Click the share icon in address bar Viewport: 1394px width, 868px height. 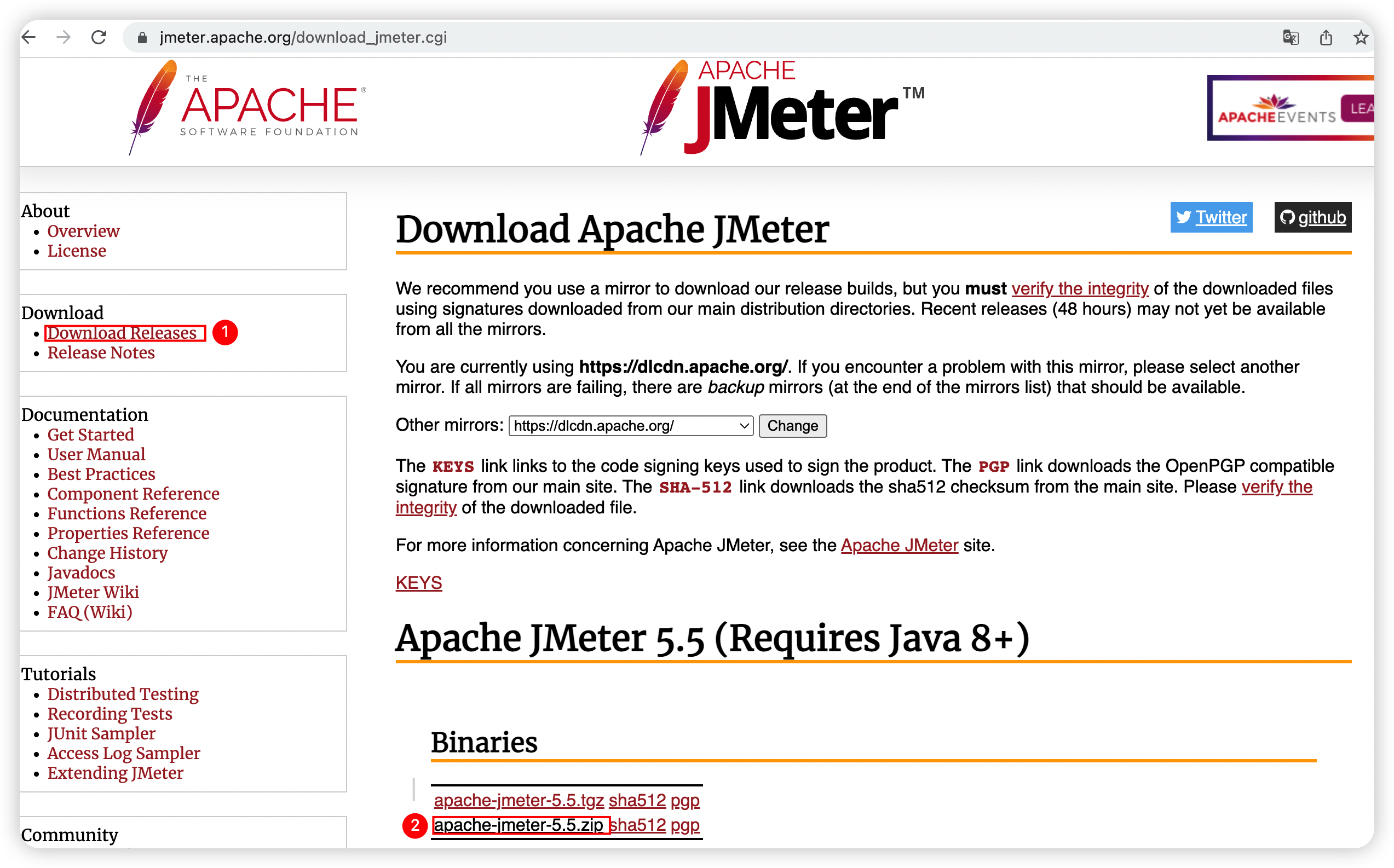[x=1325, y=37]
